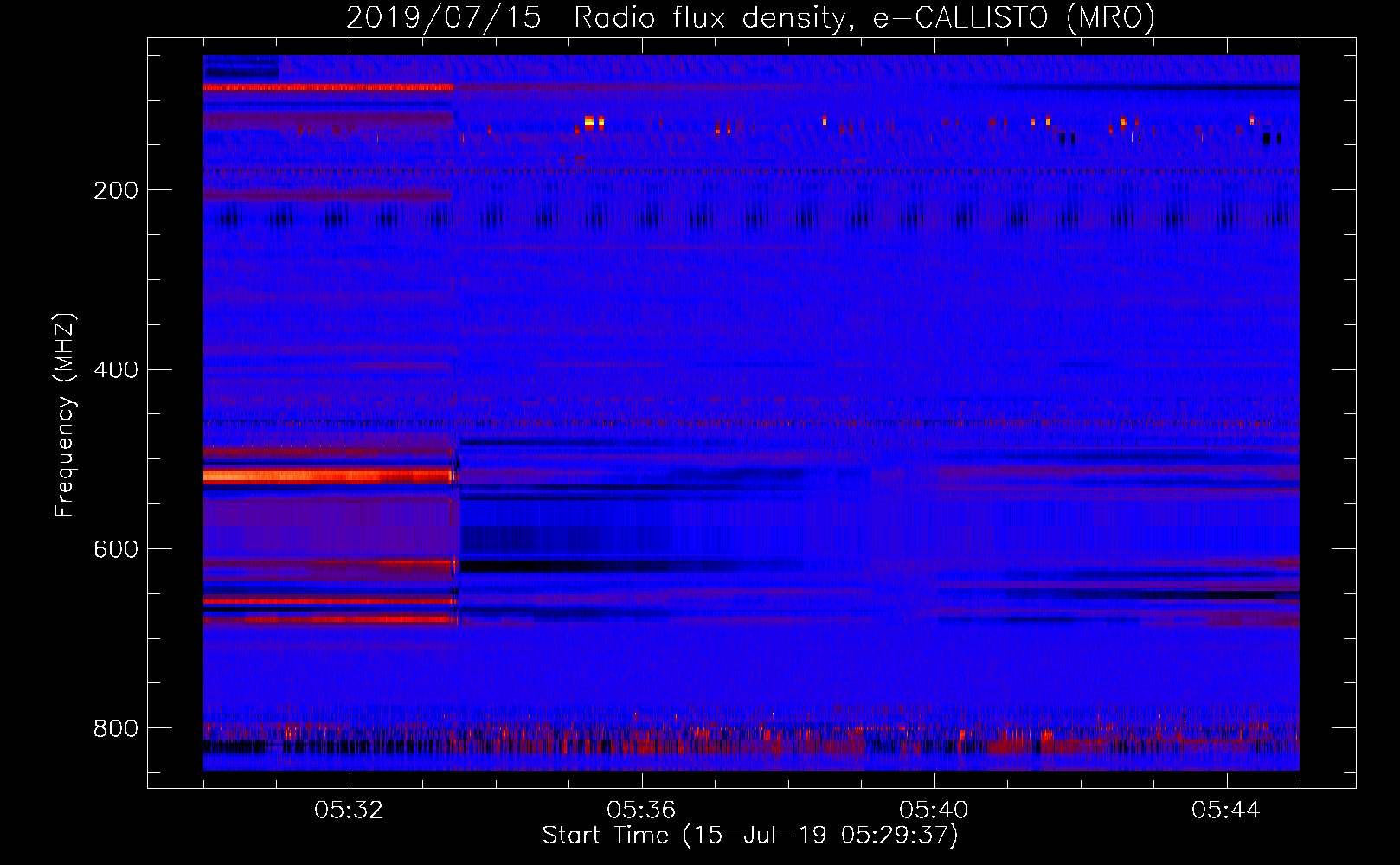The image size is (1400, 865).
Task: Click the 400 frequency tick label
Action: pos(116,370)
